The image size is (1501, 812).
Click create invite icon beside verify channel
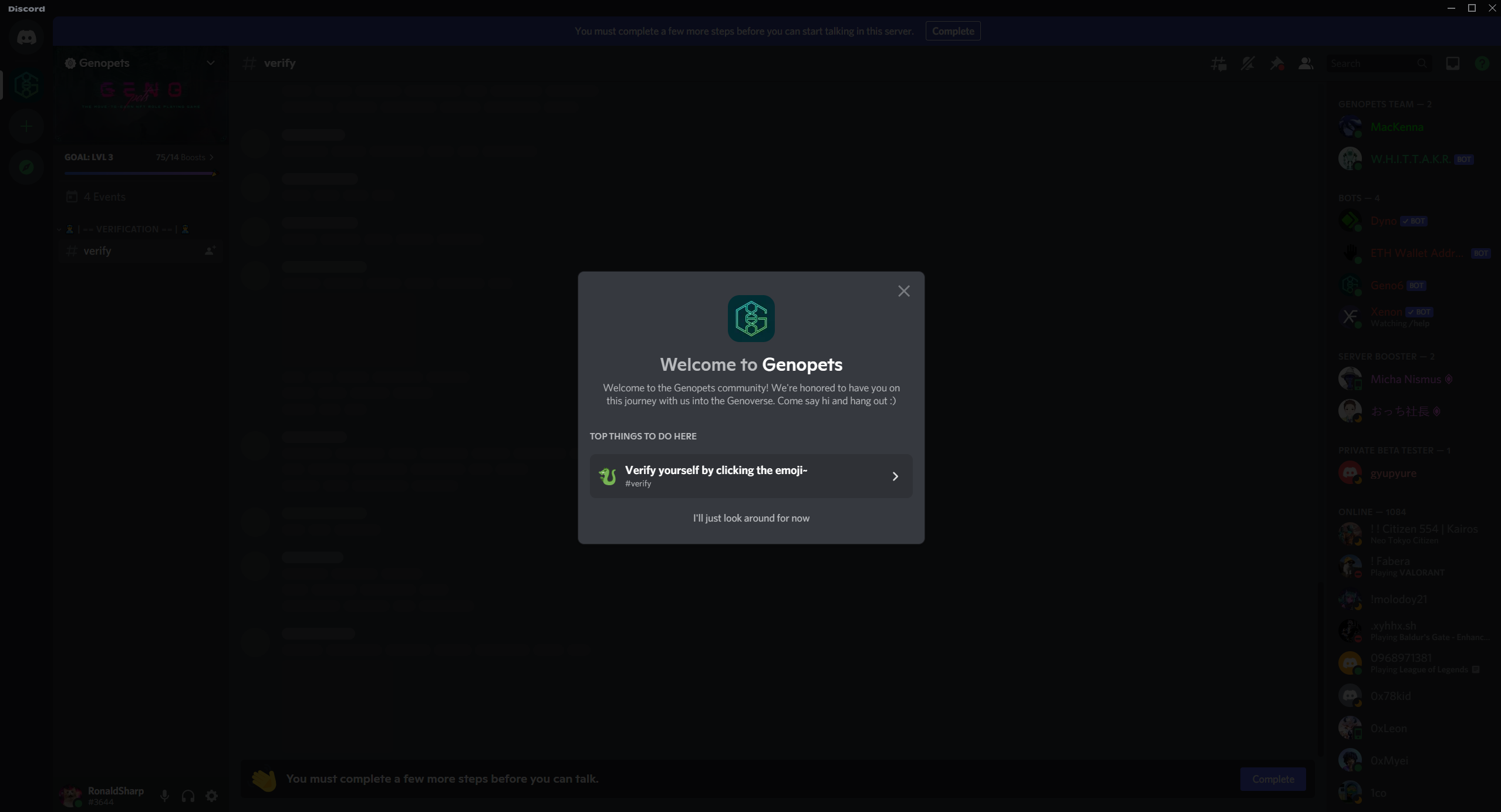click(210, 251)
